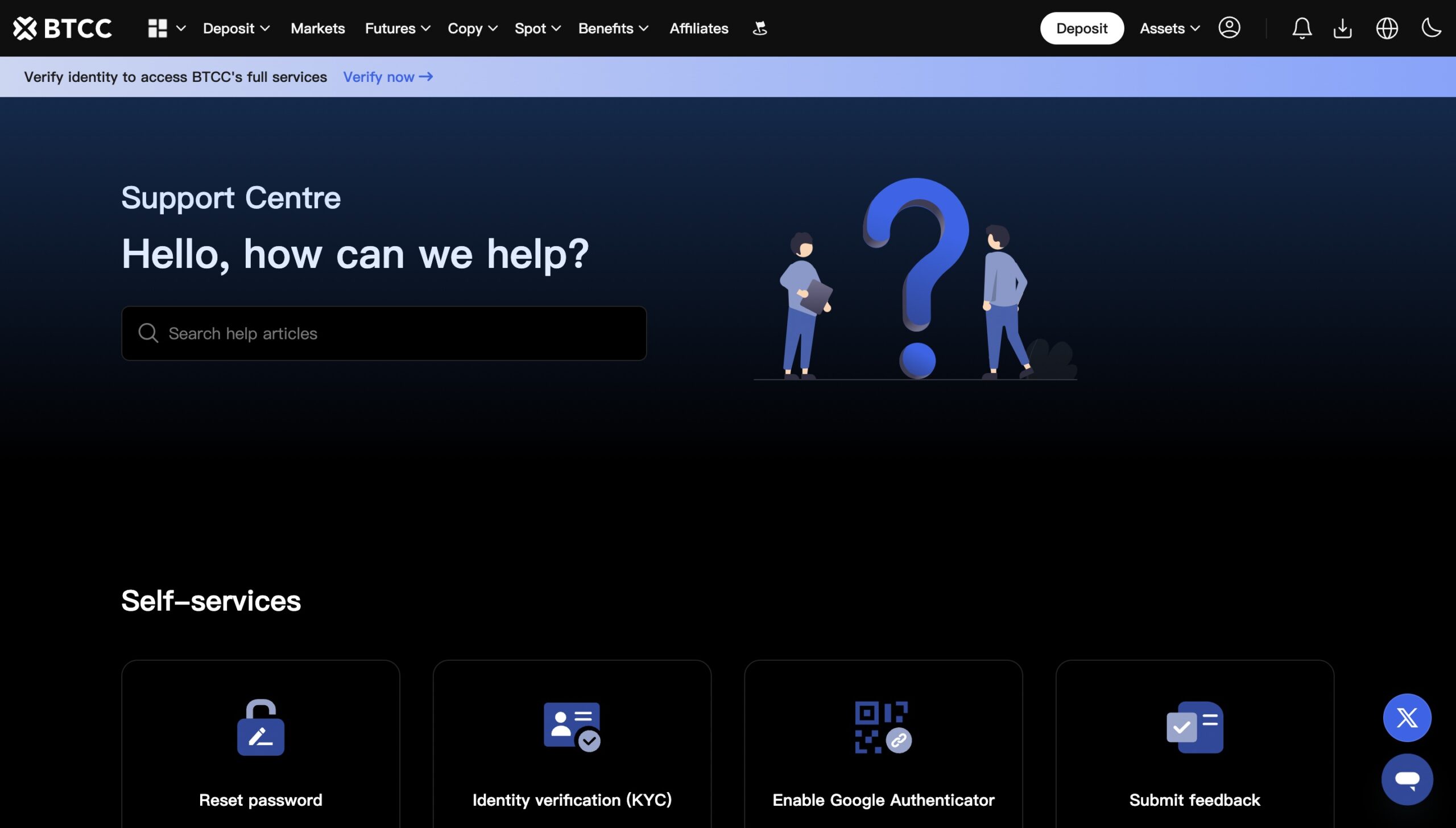Click the Search help articles field
The height and width of the screenshot is (828, 1456).
coord(384,333)
